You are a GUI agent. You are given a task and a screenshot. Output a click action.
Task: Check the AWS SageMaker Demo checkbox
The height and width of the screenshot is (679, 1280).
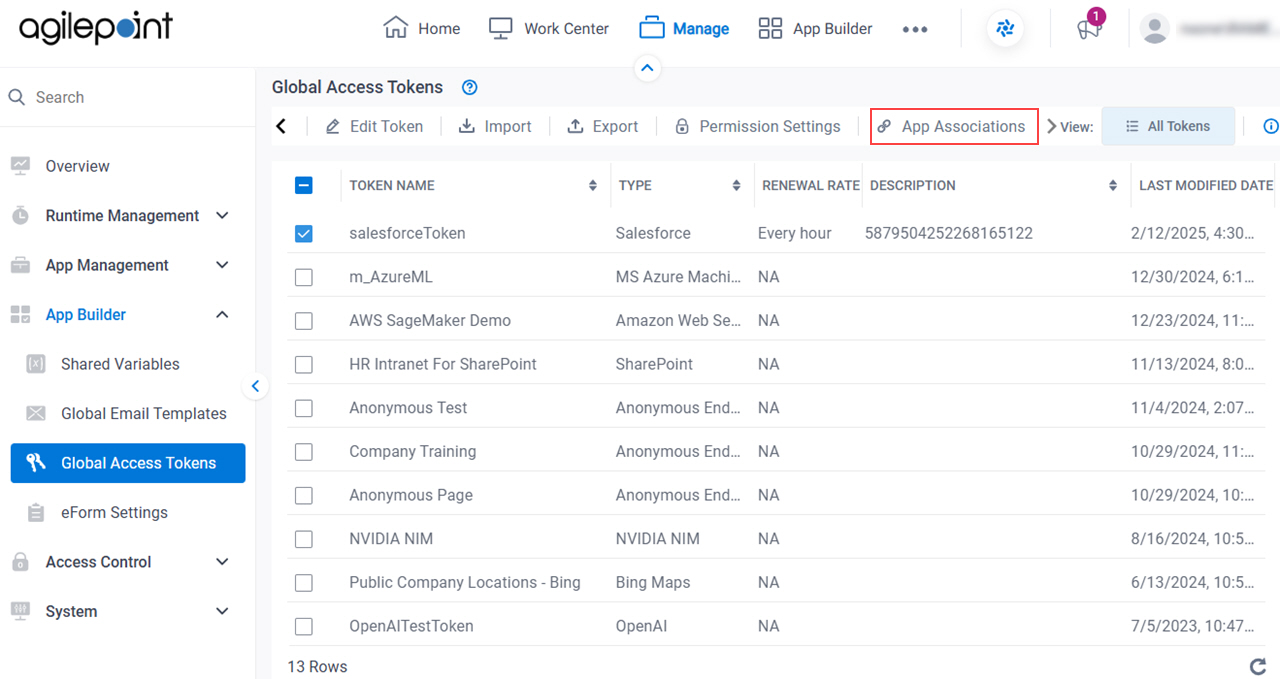304,321
